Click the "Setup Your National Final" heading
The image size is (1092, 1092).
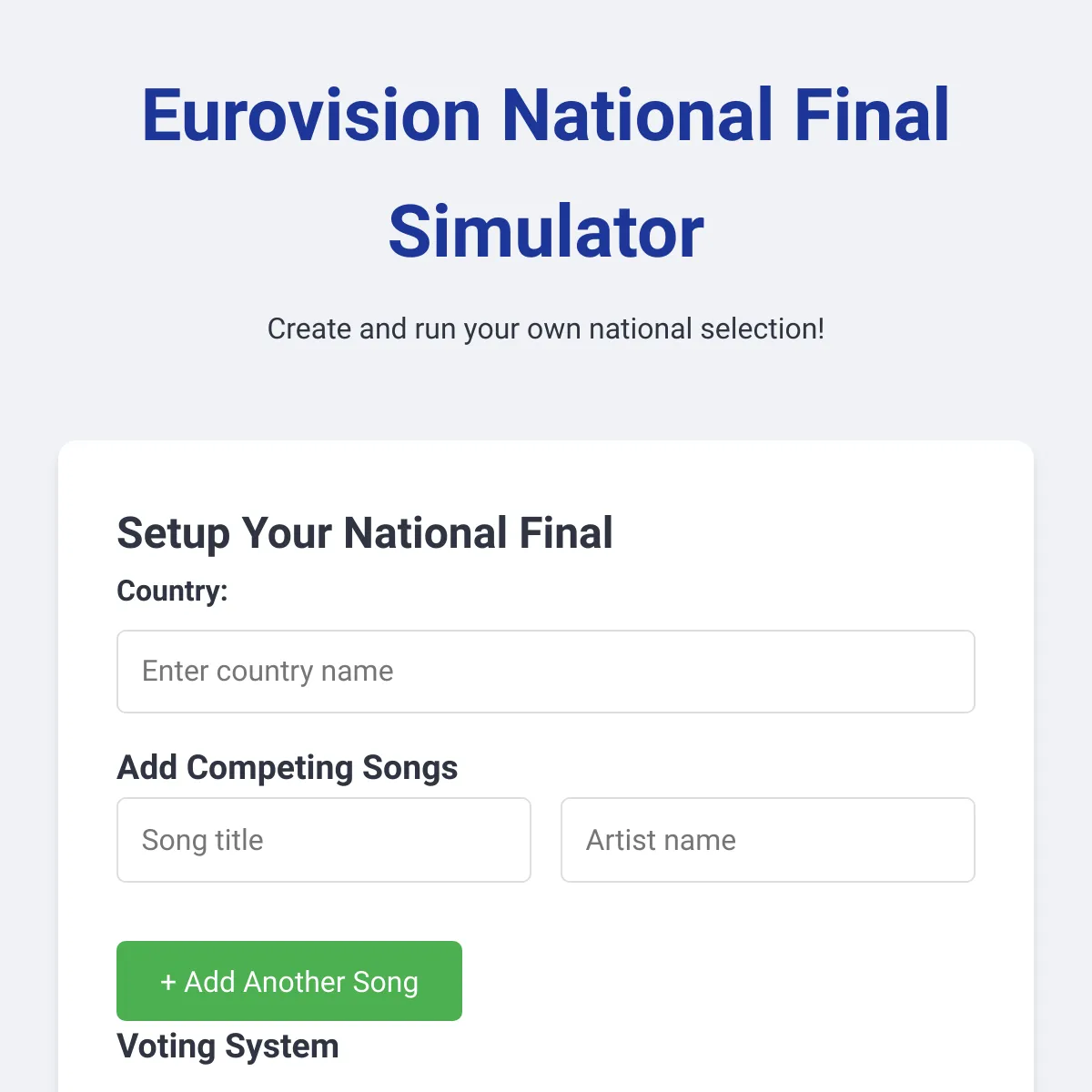coord(365,533)
